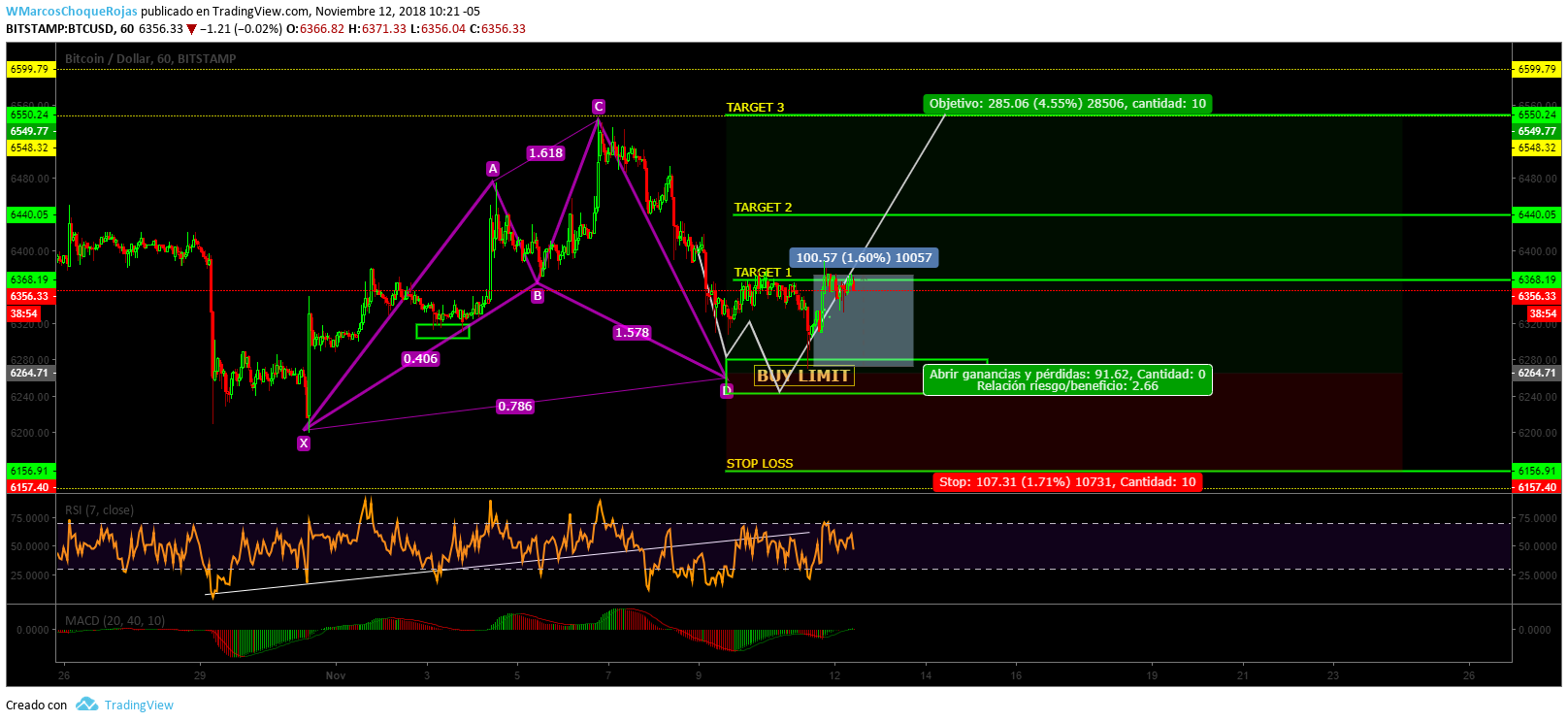Open the RSI (7, close) indicator legend
This screenshot has width=1568, height=722.
click(99, 510)
